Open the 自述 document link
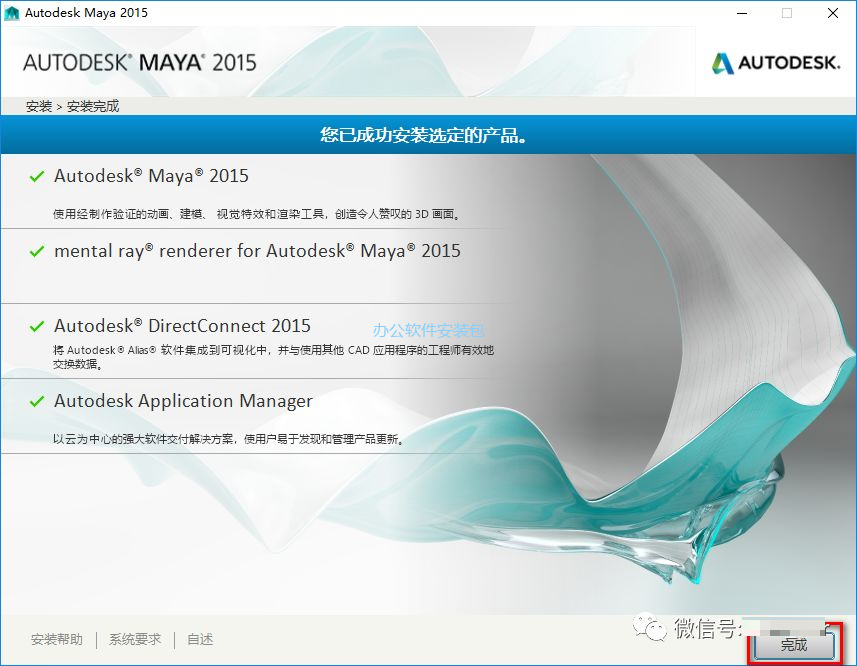The width and height of the screenshot is (857, 666). (197, 639)
